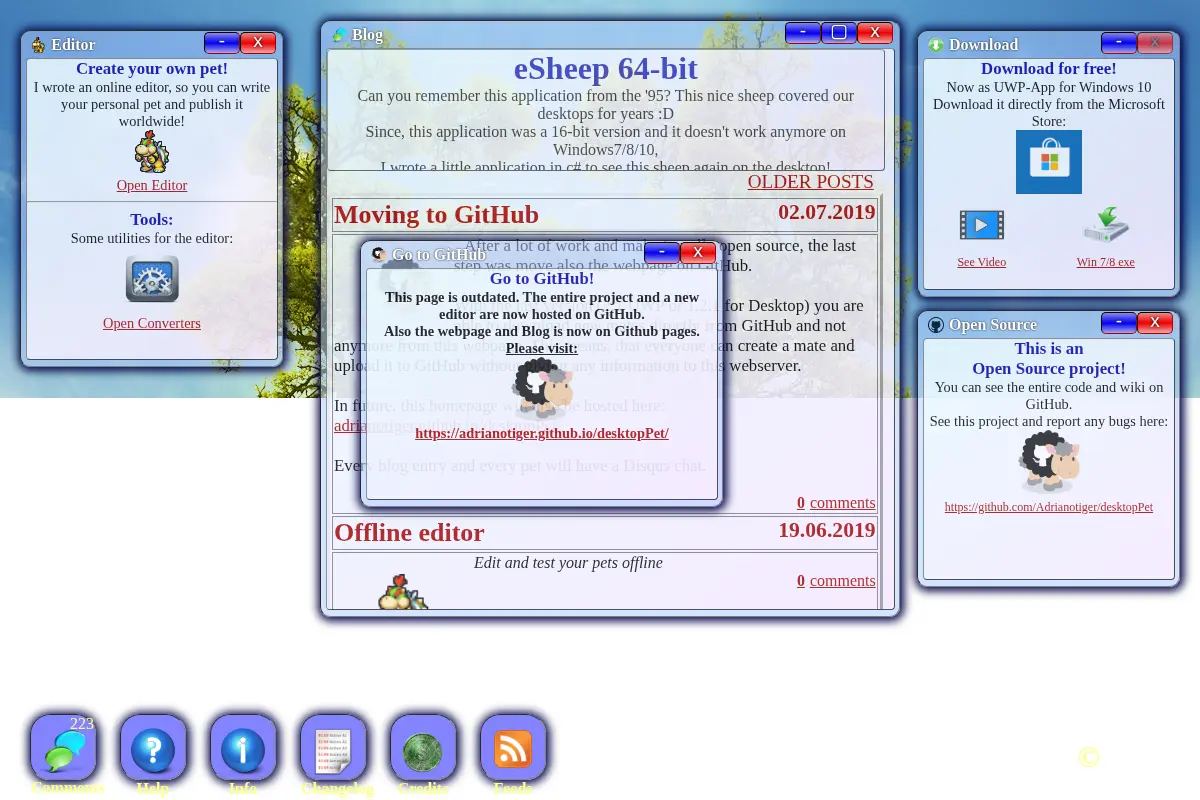Click the sheep image in Go to GitHub popup
1200x800 pixels.
pyautogui.click(x=542, y=388)
